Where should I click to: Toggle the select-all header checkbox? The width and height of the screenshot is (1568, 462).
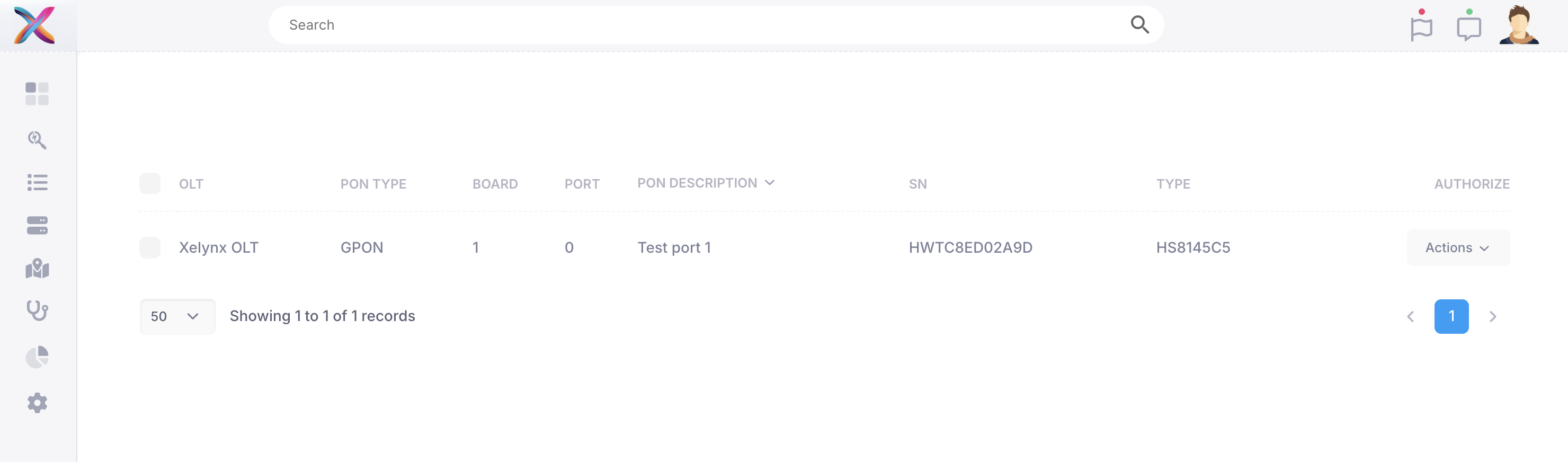coord(150,183)
